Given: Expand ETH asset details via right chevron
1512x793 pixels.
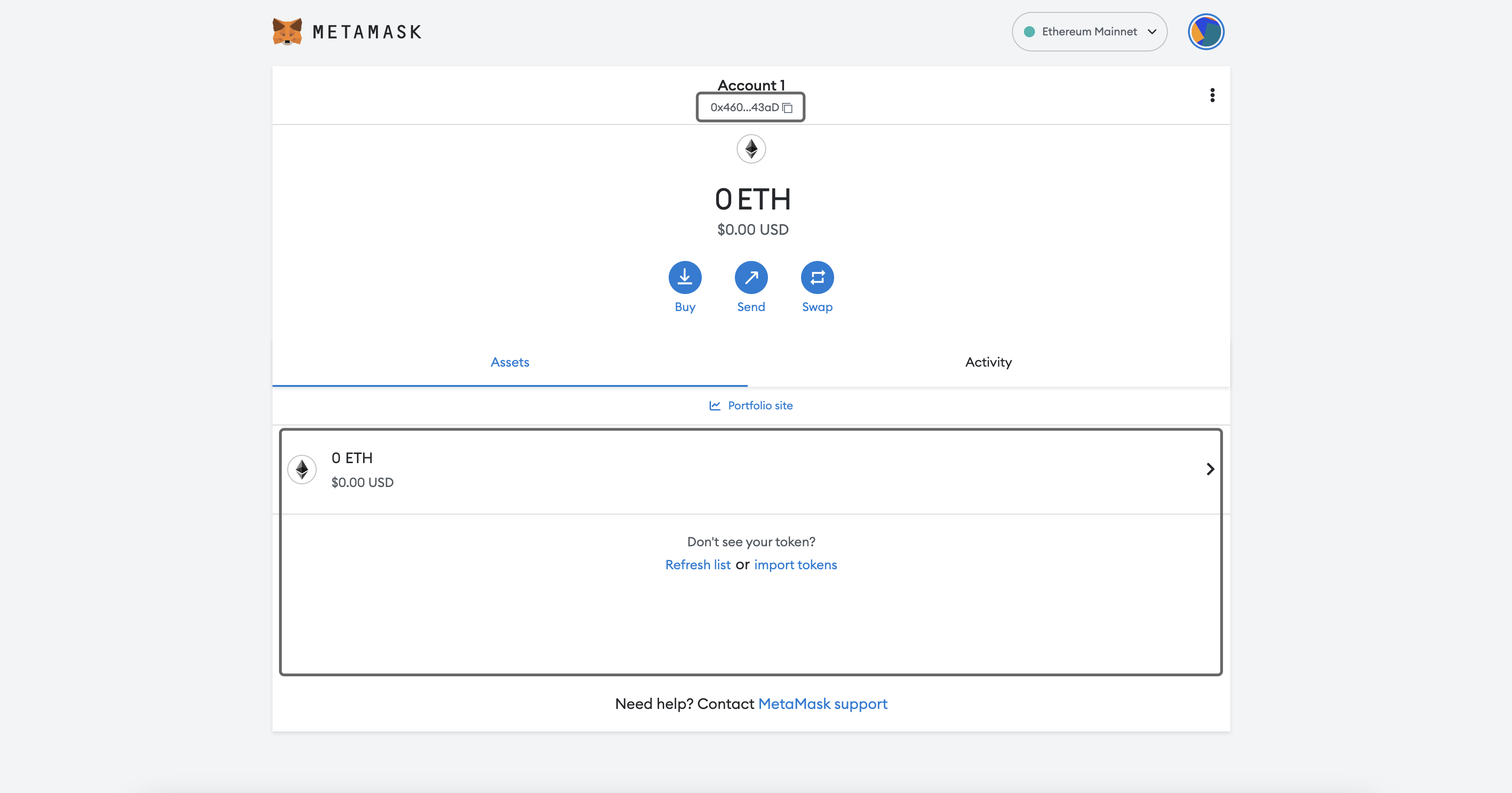Looking at the screenshot, I should (1210, 469).
